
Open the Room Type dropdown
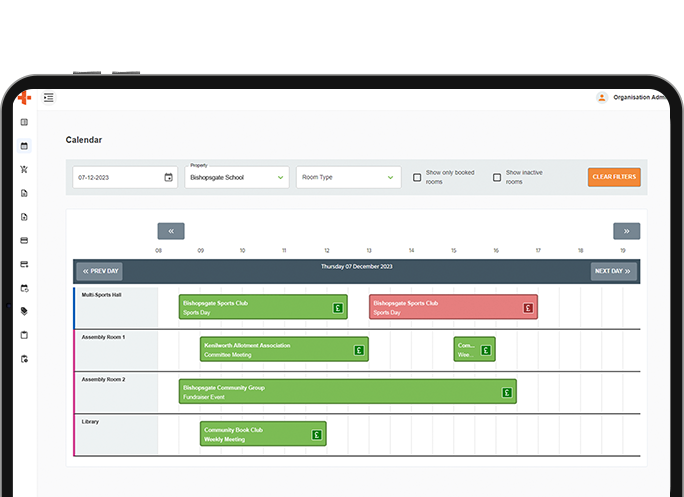tap(348, 178)
